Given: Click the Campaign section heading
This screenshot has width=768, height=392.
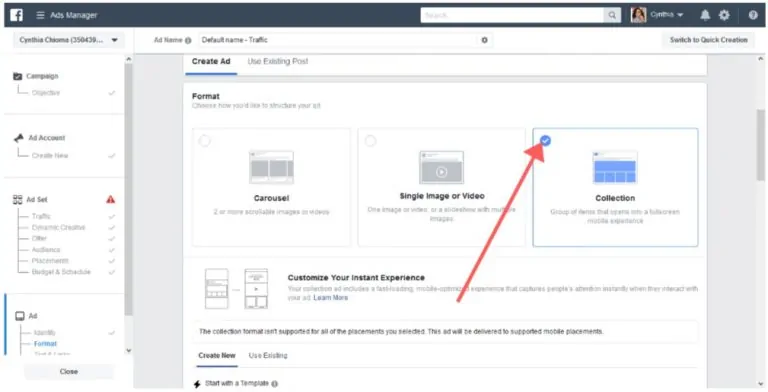Looking at the screenshot, I should tap(42, 76).
